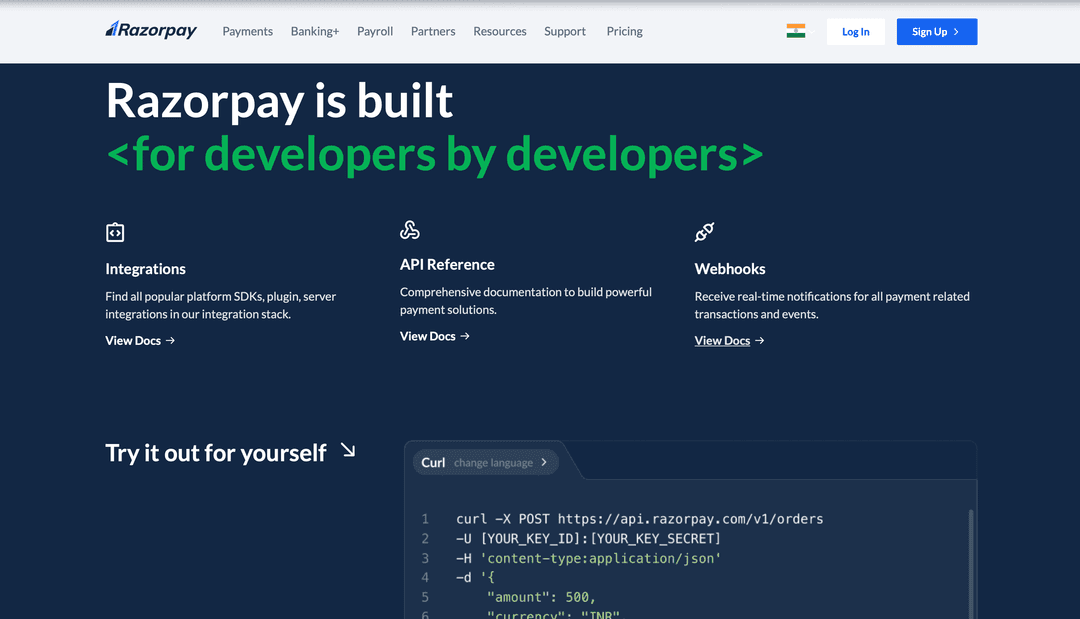1080x619 pixels.
Task: Open the India flag country selector
Action: (799, 31)
